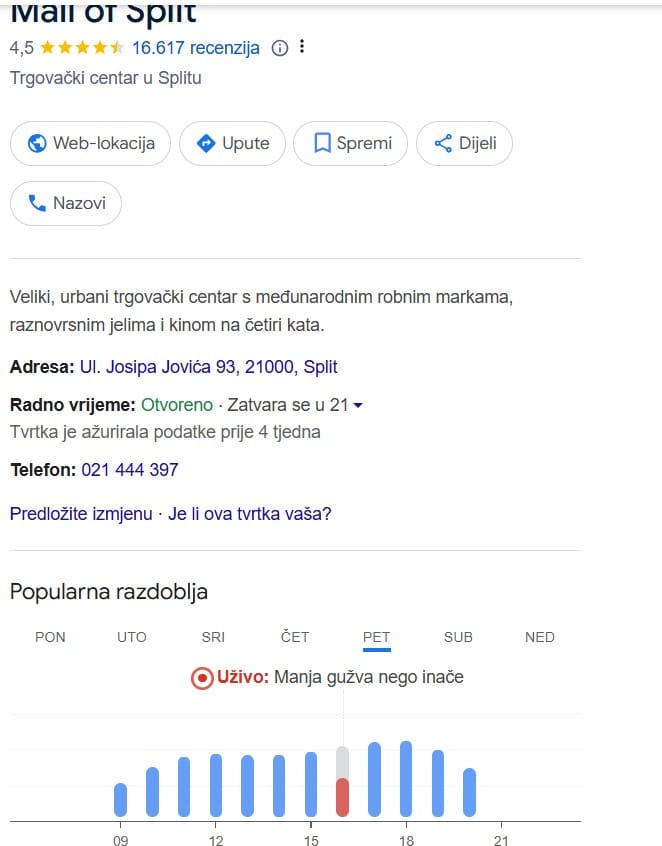
Task: Click the red live bar in the chart
Action: [343, 797]
